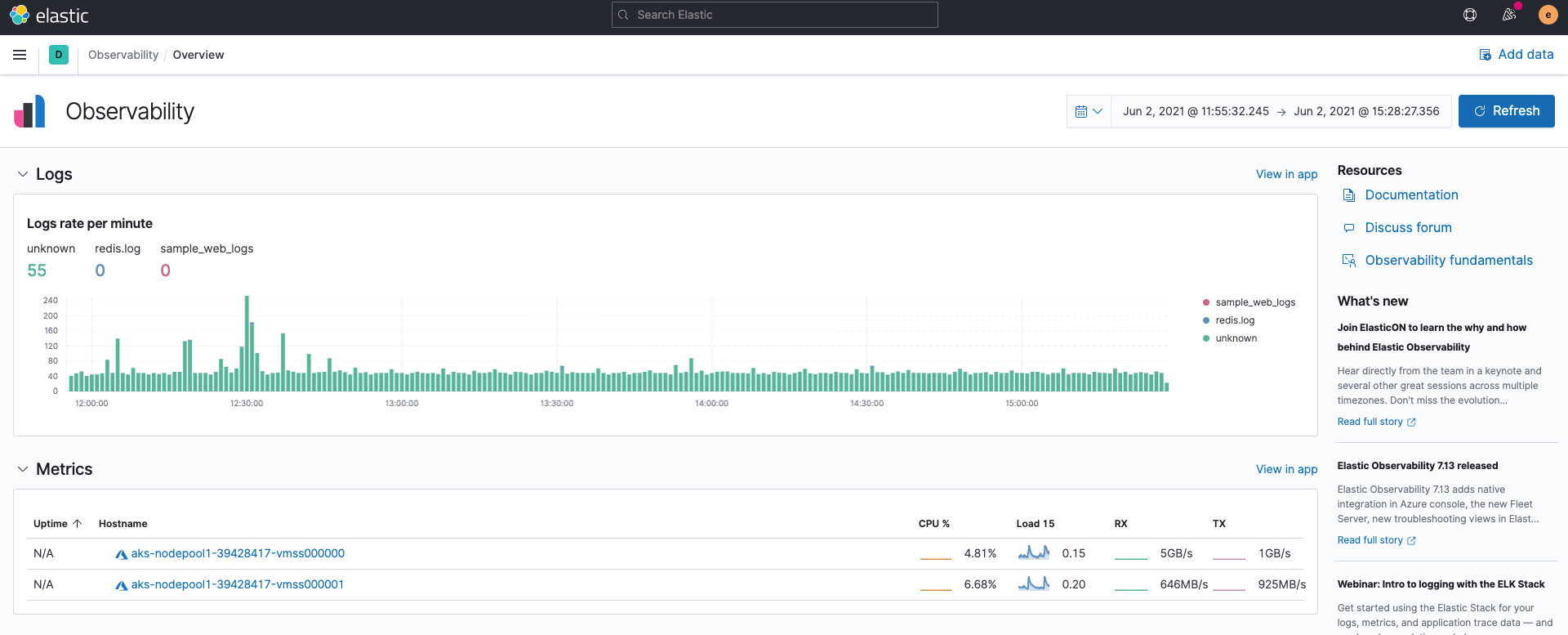1568x635 pixels.
Task: Toggle unknown legend color dot
Action: pos(1206,338)
